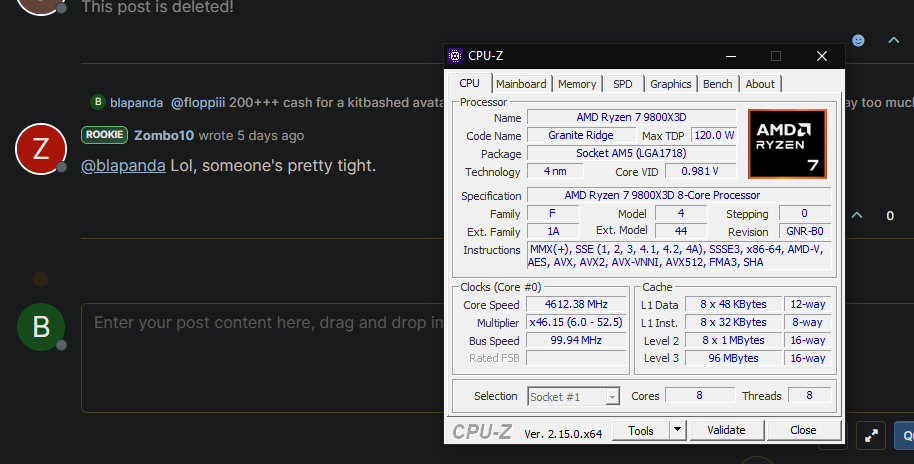Viewport: 914px width, 464px height.
Task: Upvote the deleted post with chevron arrow
Action: point(894,40)
